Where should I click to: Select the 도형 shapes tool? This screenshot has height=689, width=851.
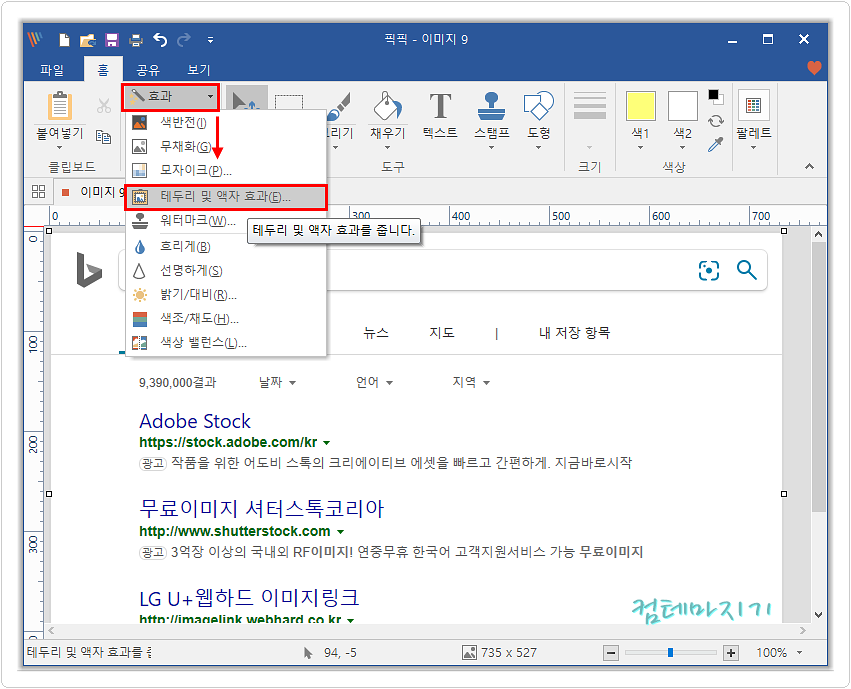coord(538,106)
